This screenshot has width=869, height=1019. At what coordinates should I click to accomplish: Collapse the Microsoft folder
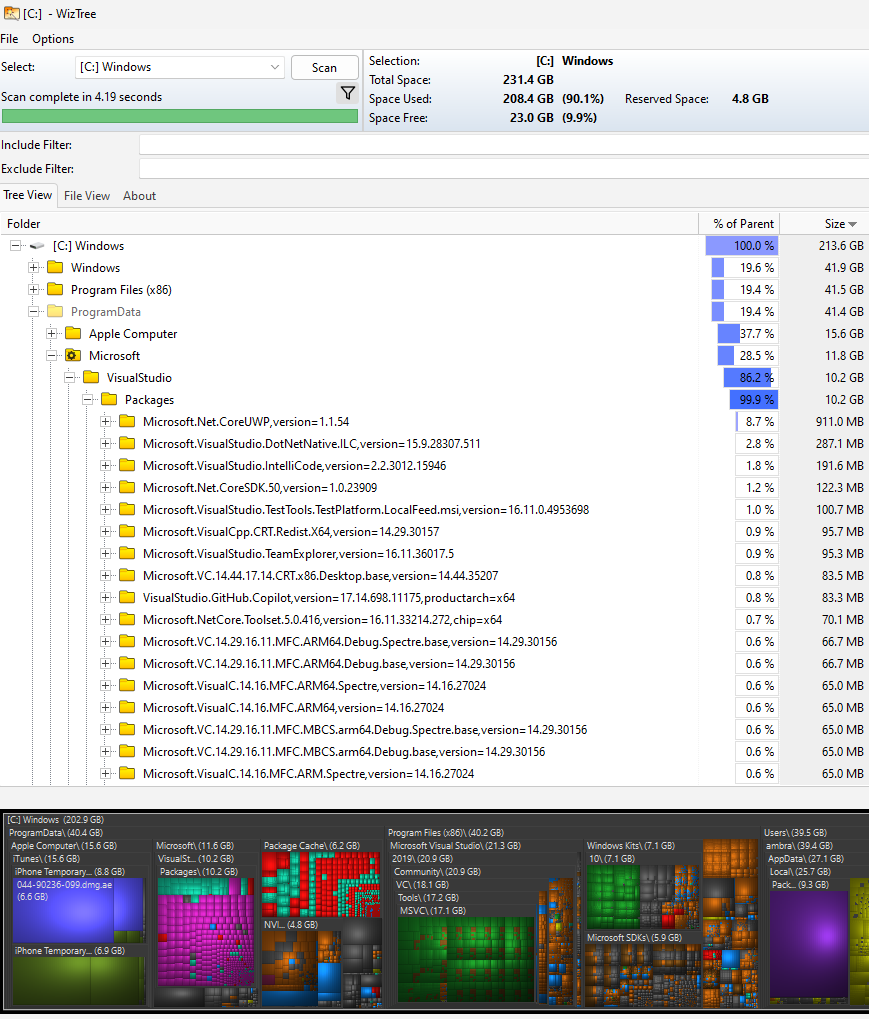[x=51, y=355]
